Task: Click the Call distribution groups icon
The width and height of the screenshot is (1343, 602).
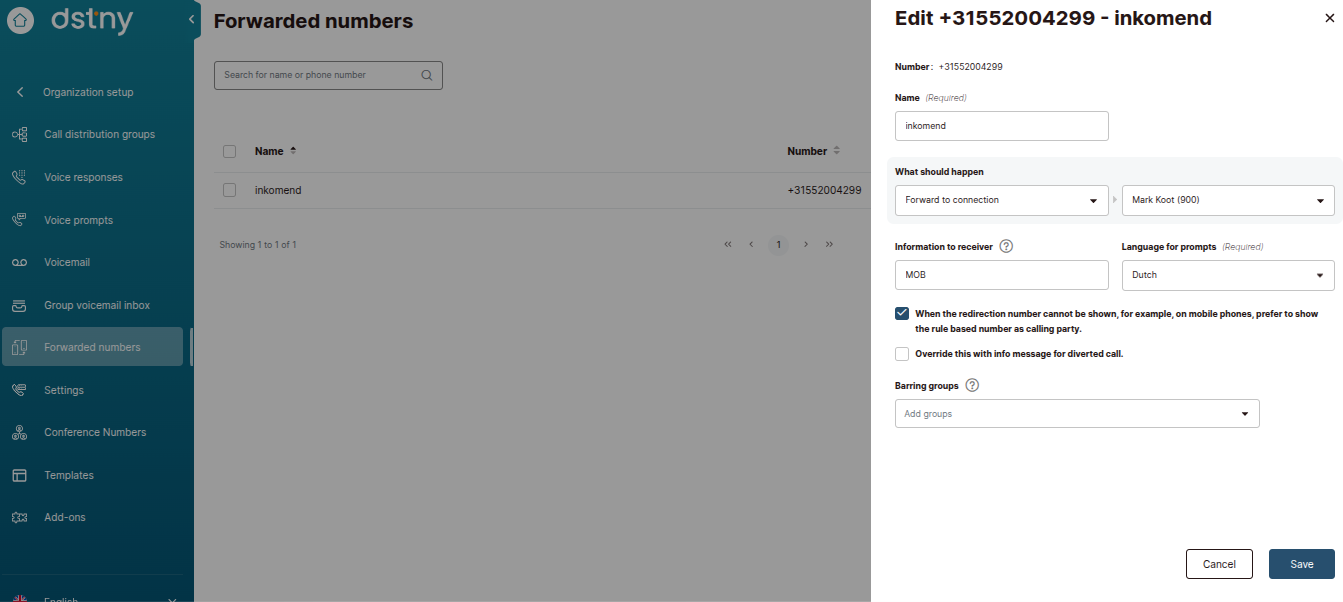Action: 19,135
